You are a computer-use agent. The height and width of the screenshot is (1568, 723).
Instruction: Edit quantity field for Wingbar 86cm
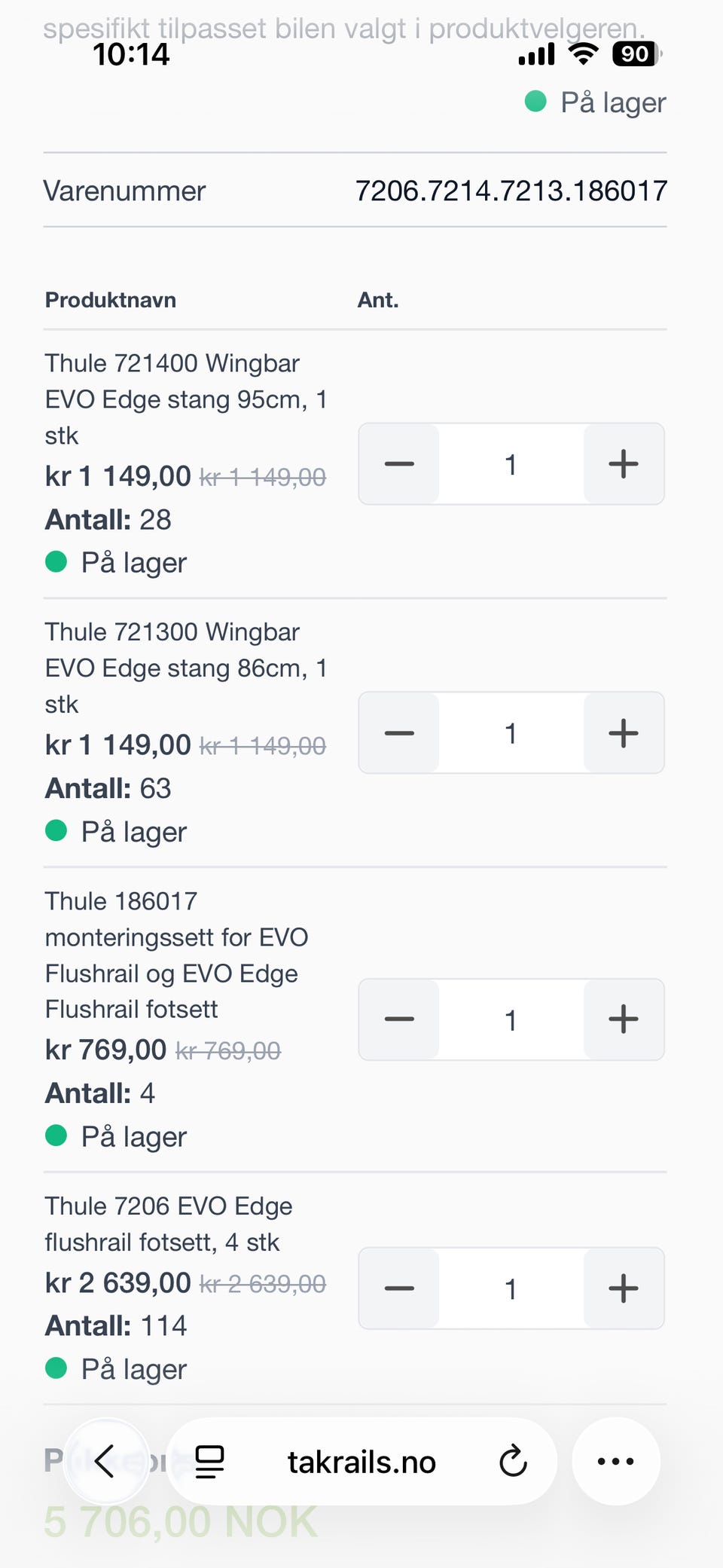pyautogui.click(x=511, y=733)
